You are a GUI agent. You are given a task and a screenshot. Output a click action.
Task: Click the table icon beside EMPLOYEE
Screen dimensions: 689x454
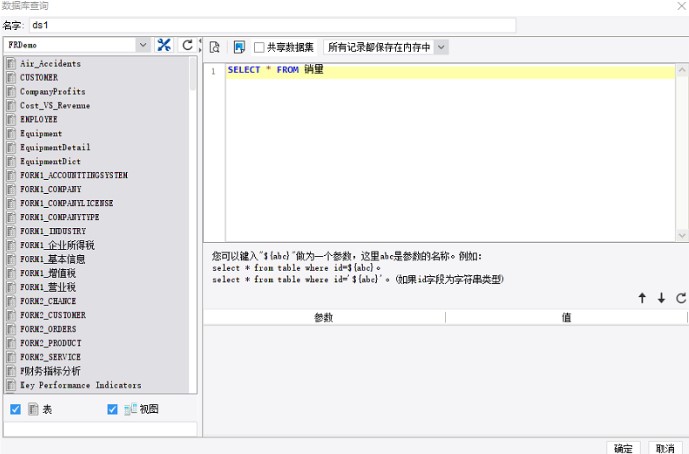(11, 120)
